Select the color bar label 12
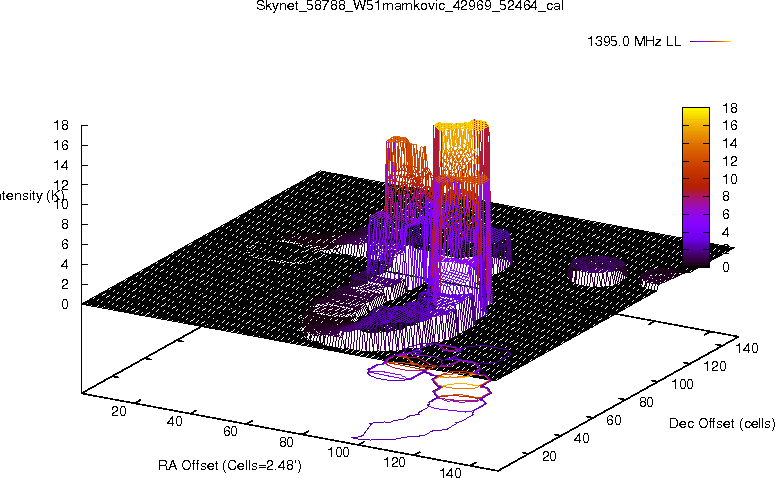The image size is (775, 478). pos(730,161)
